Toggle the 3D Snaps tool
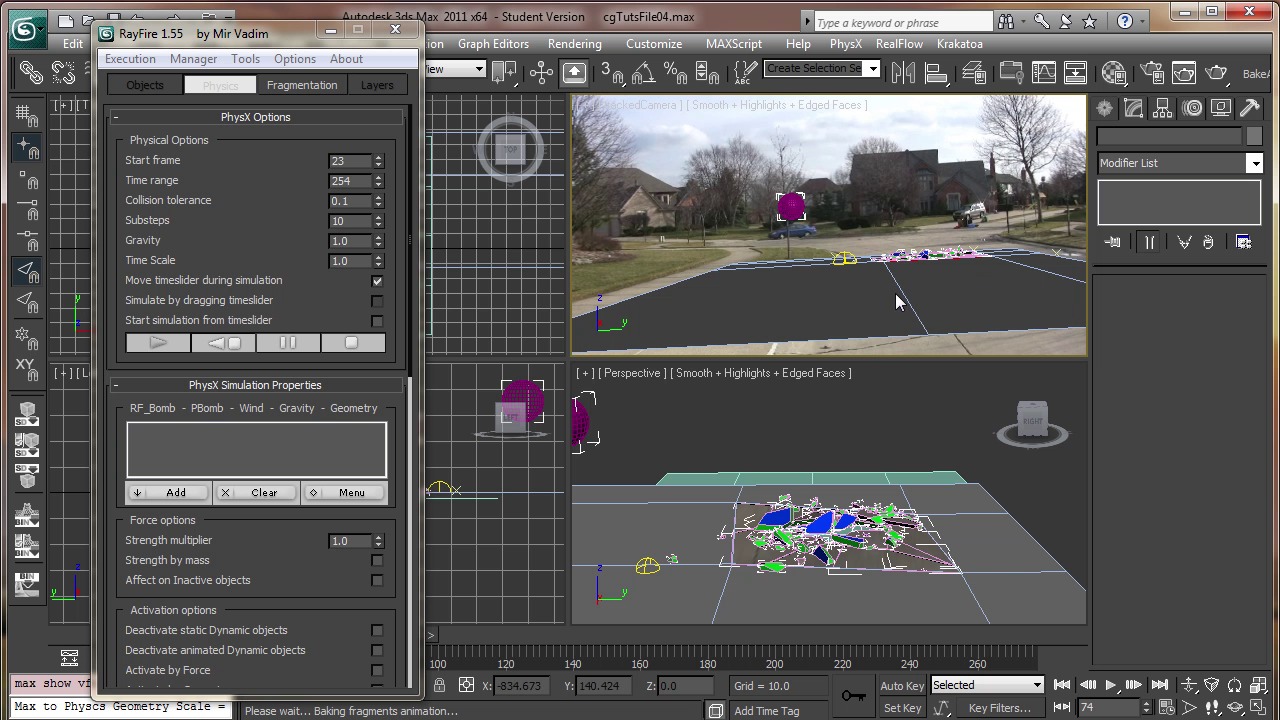Viewport: 1280px width, 720px height. click(611, 72)
